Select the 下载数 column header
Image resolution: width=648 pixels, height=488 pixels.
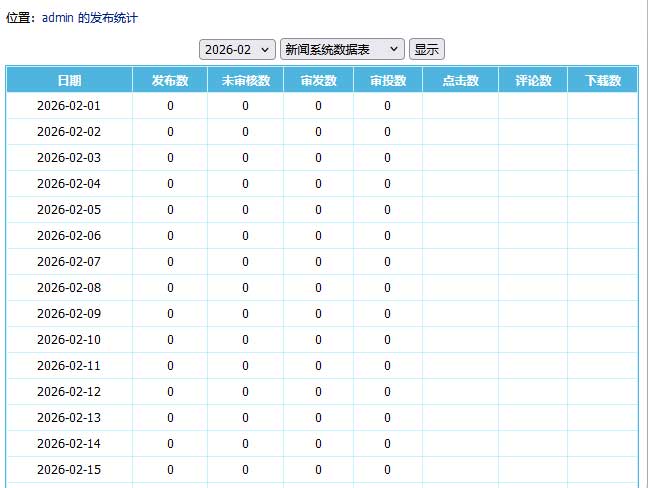603,80
